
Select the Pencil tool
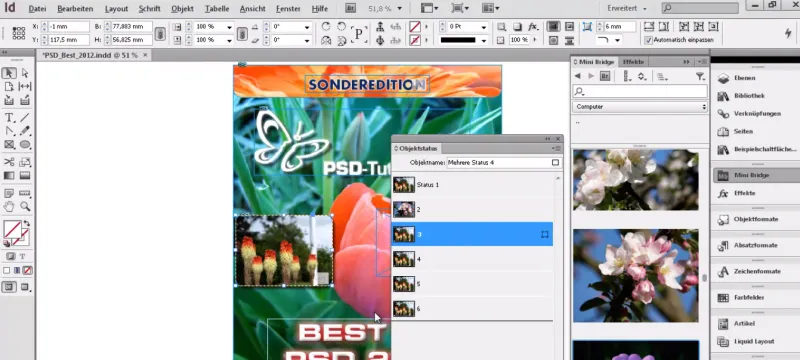point(25,131)
